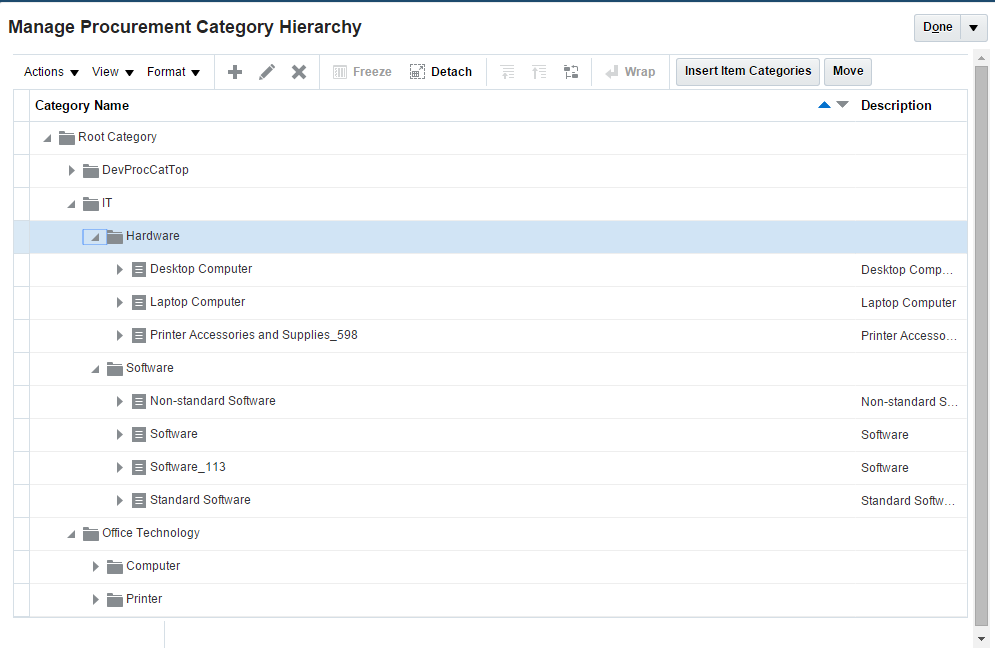
Task: Click the Move button
Action: [x=847, y=71]
